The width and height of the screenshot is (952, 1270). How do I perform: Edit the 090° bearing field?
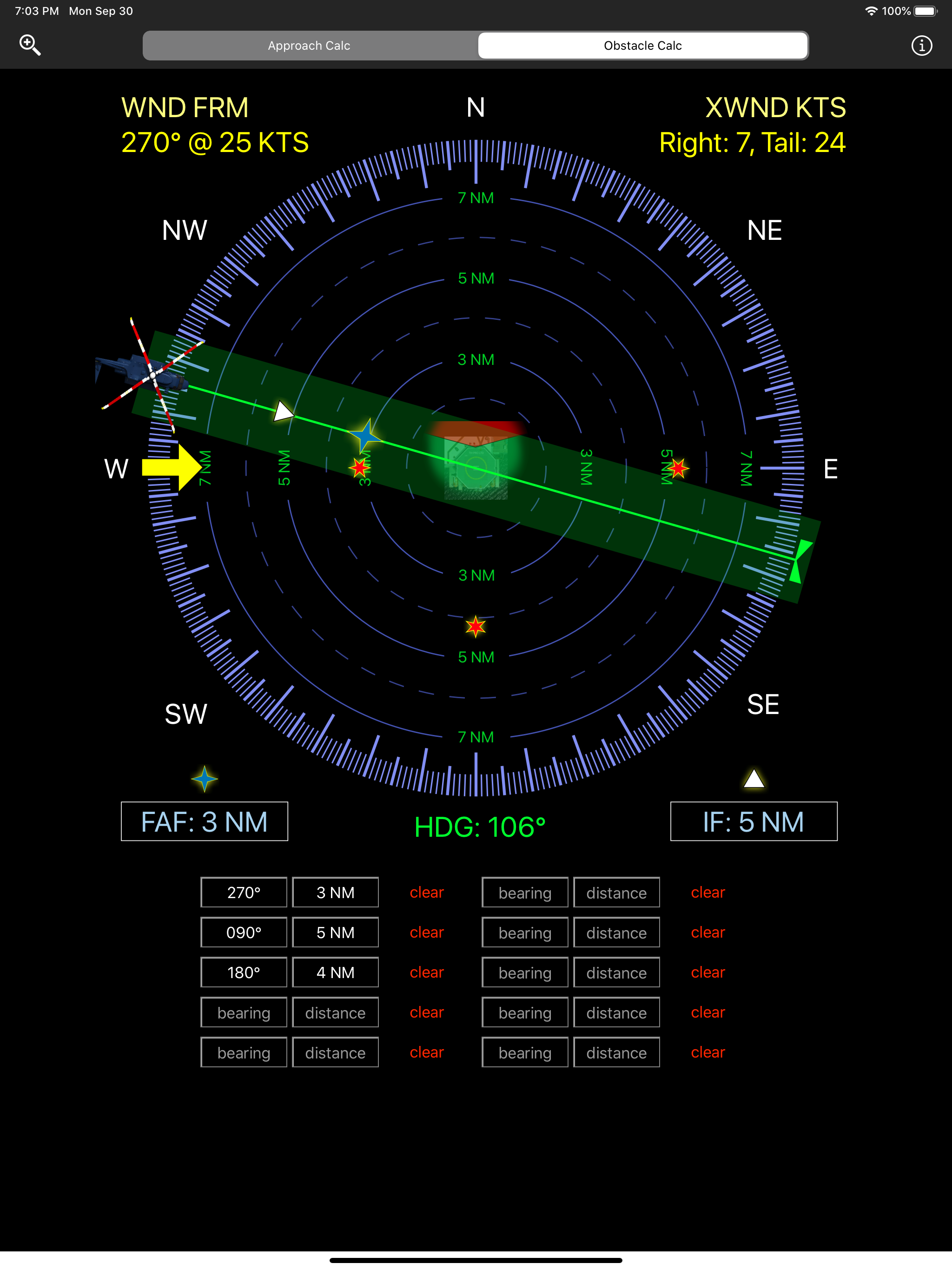click(x=244, y=933)
